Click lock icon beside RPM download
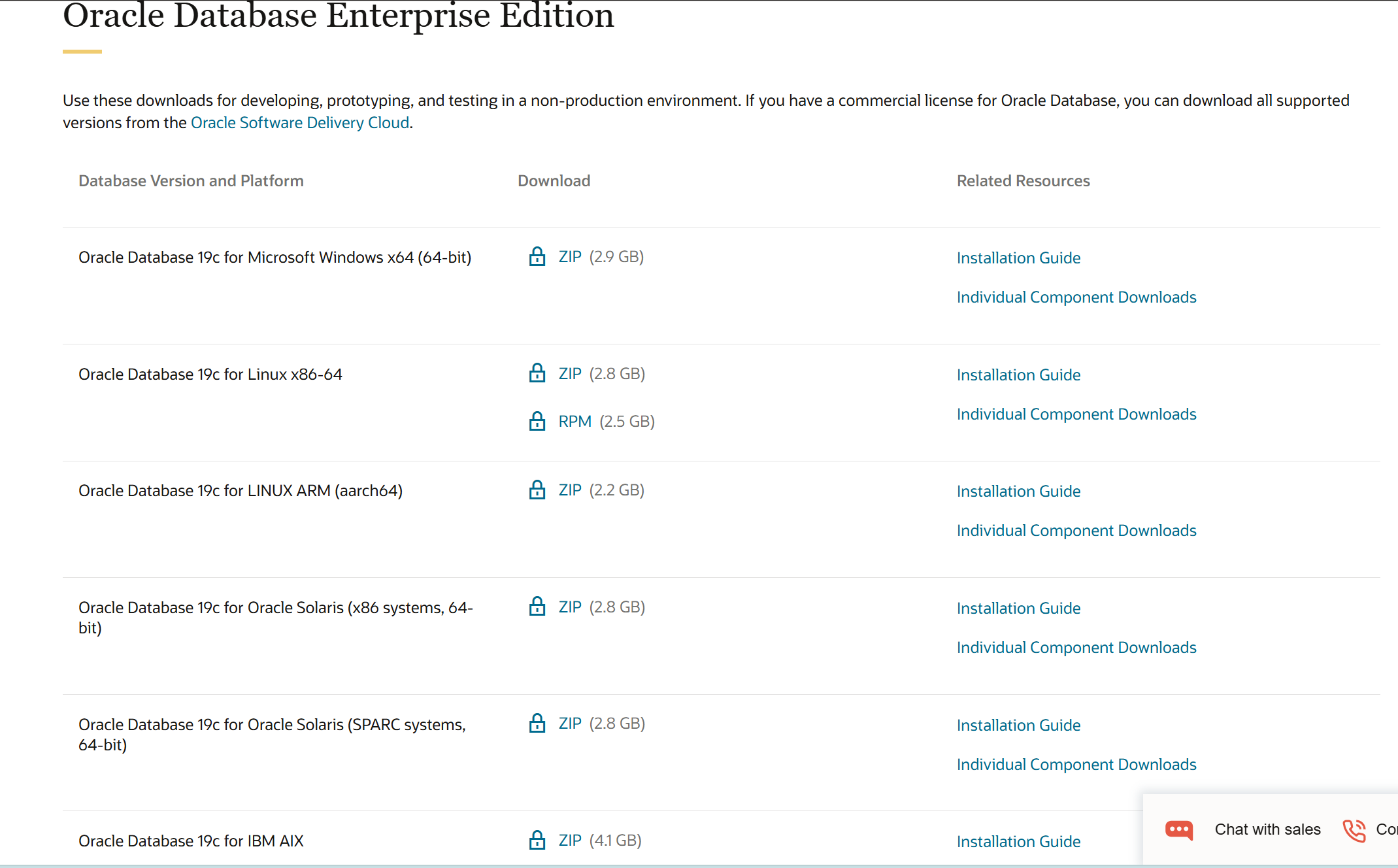The image size is (1398, 868). coord(537,422)
